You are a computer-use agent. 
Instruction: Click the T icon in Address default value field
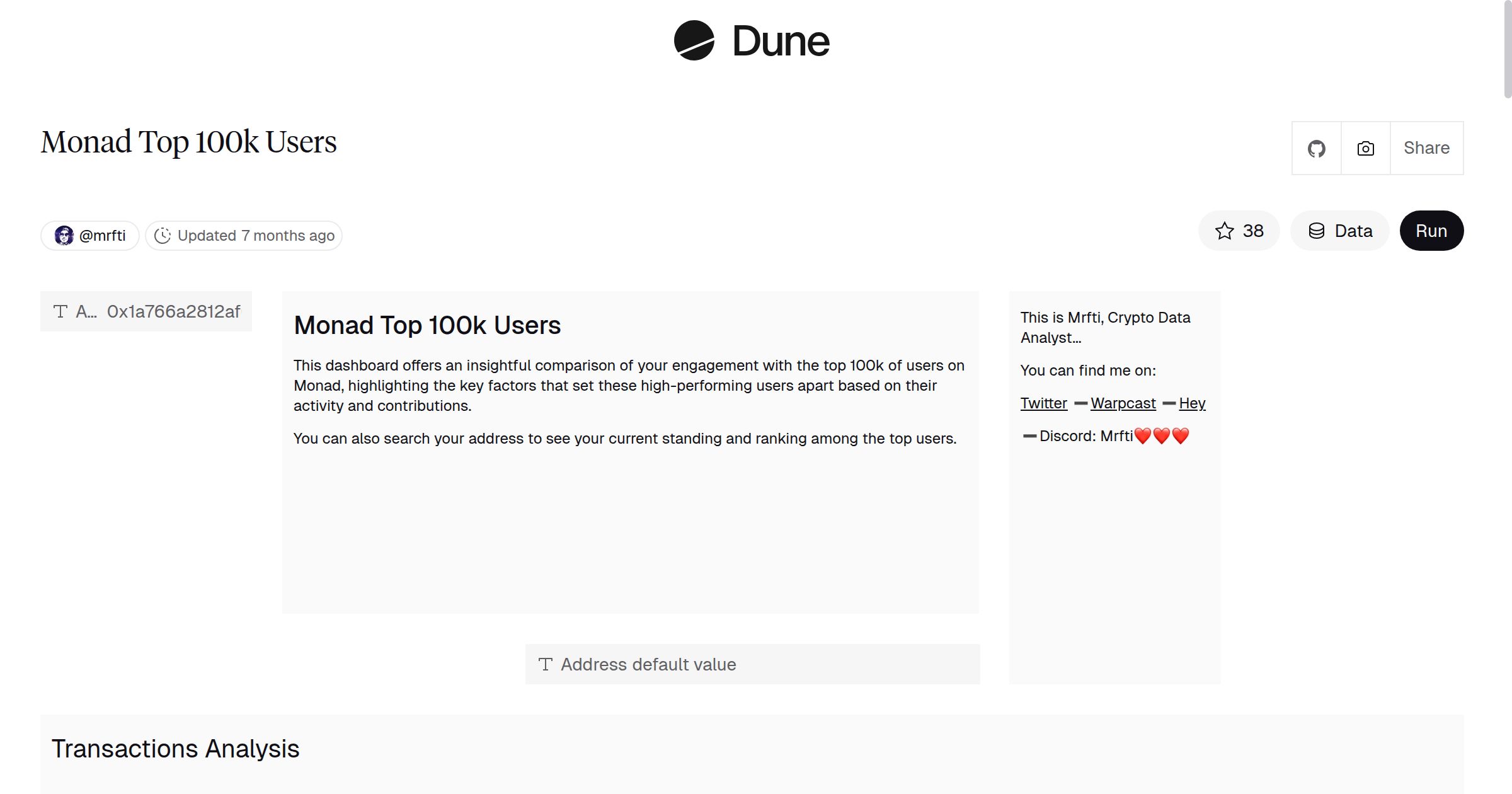(x=546, y=664)
